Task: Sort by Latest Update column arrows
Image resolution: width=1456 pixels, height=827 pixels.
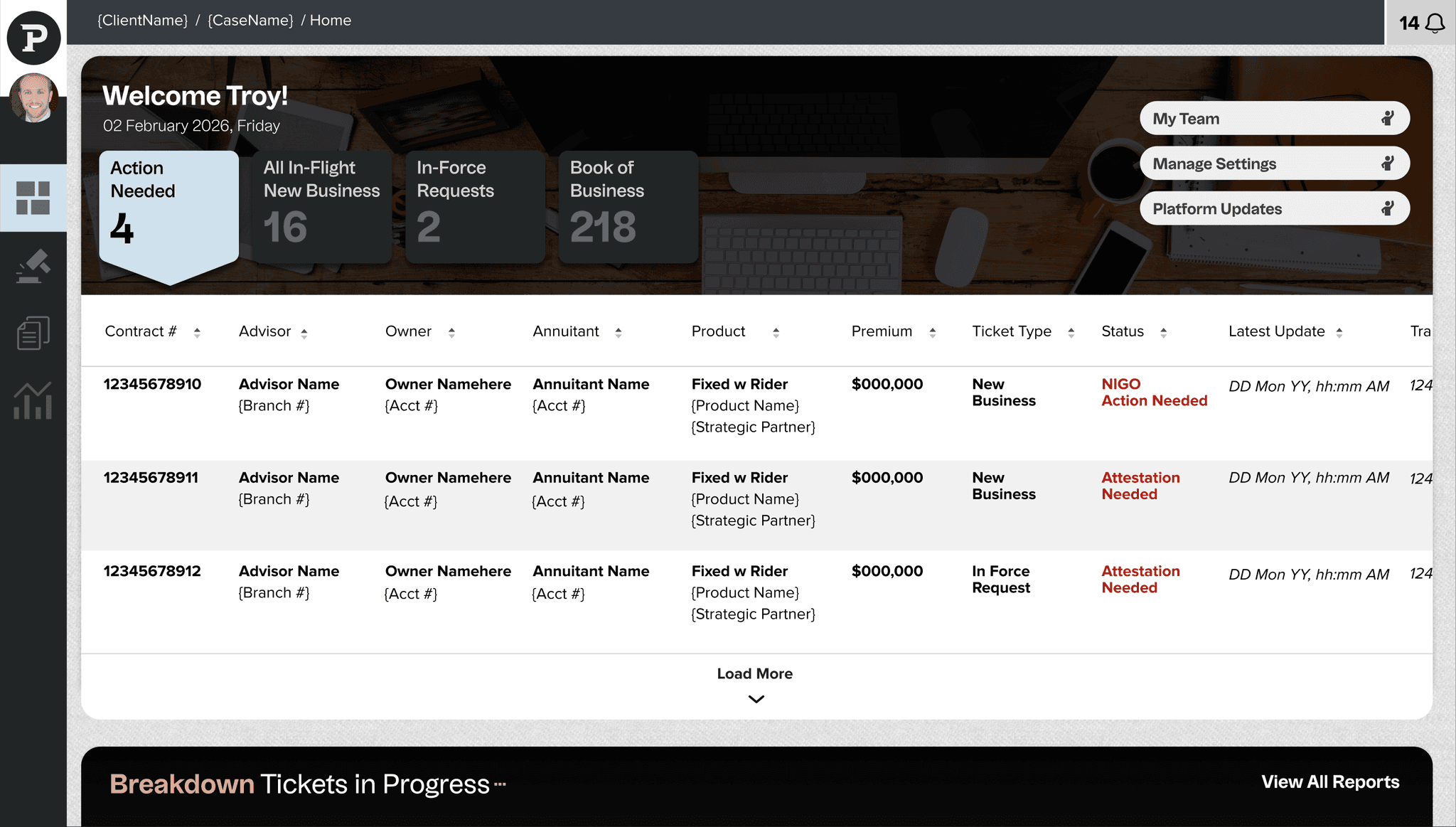Action: pyautogui.click(x=1339, y=332)
